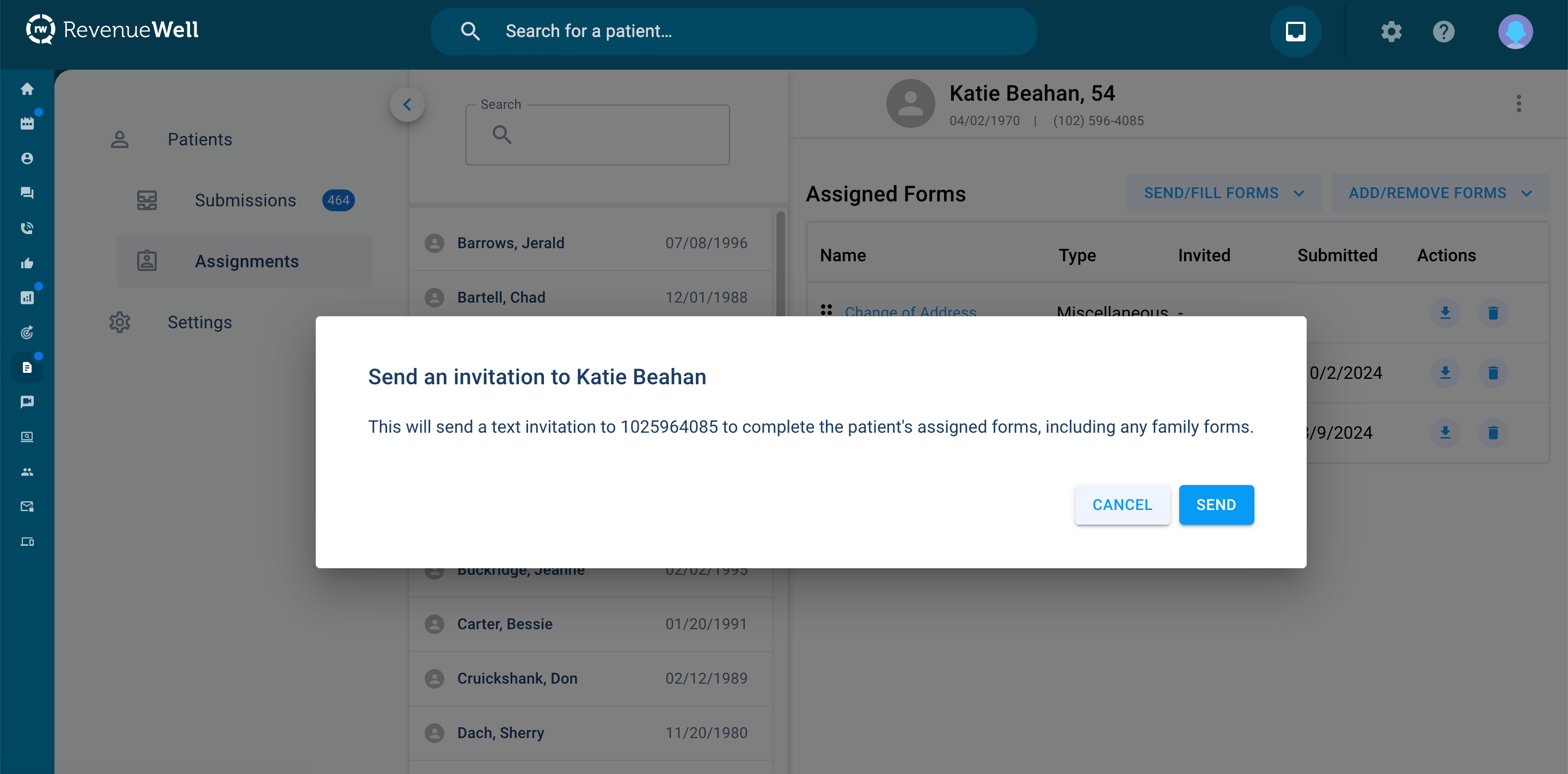Click the home icon in left sidebar
Viewport: 1568px width, 774px height.
tap(27, 89)
